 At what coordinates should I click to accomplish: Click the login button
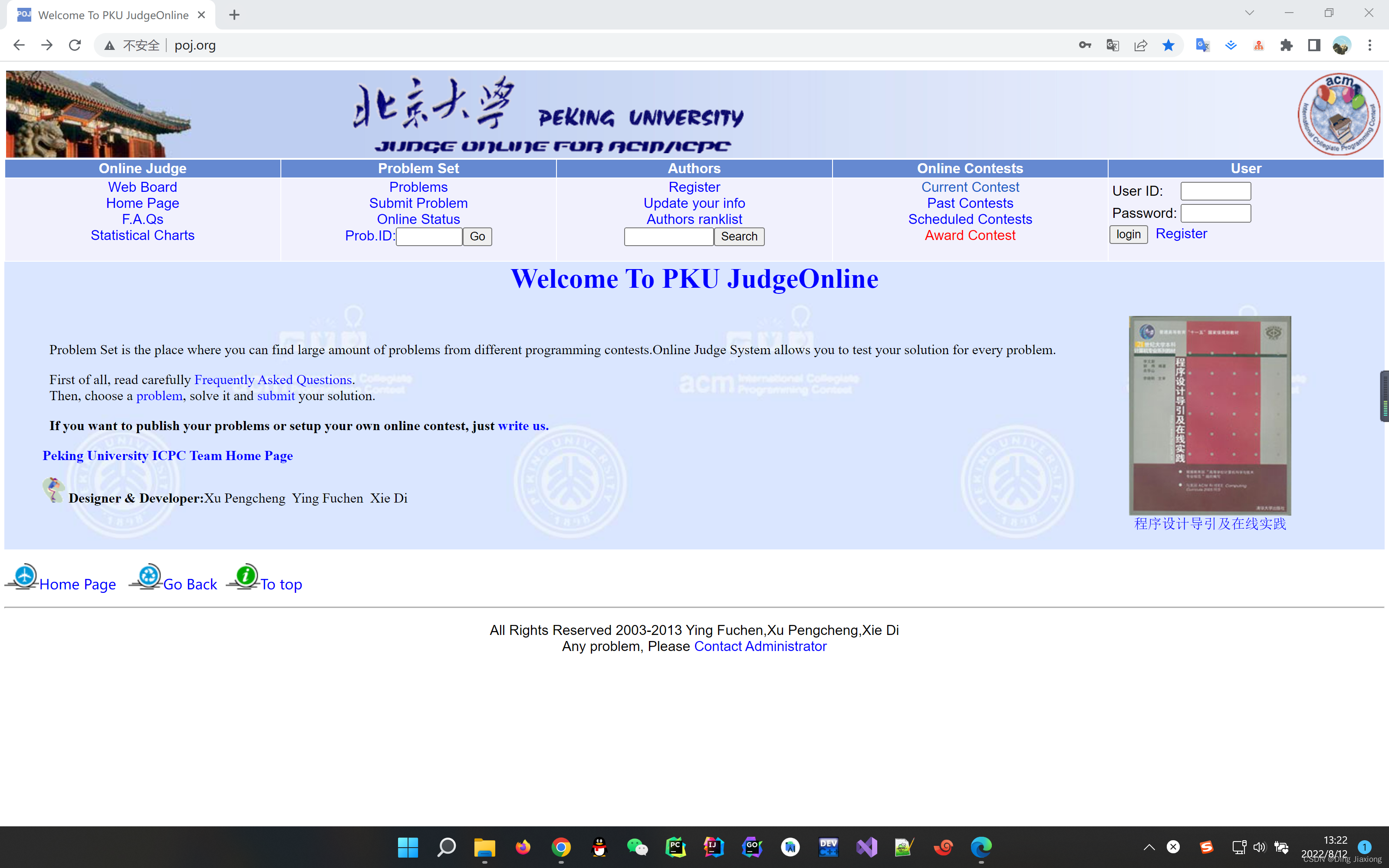point(1128,234)
